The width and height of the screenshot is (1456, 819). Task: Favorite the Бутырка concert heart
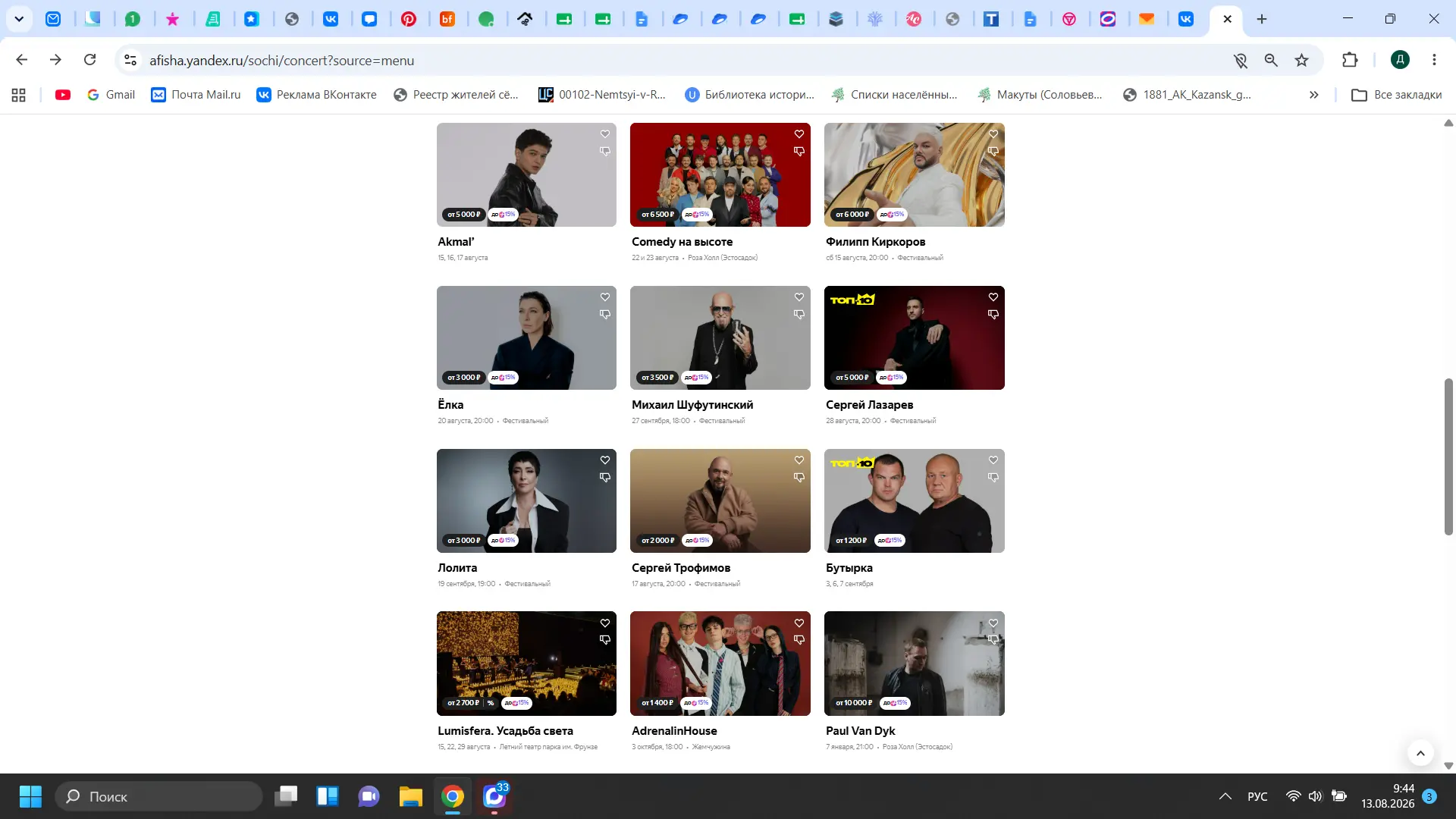coord(993,460)
